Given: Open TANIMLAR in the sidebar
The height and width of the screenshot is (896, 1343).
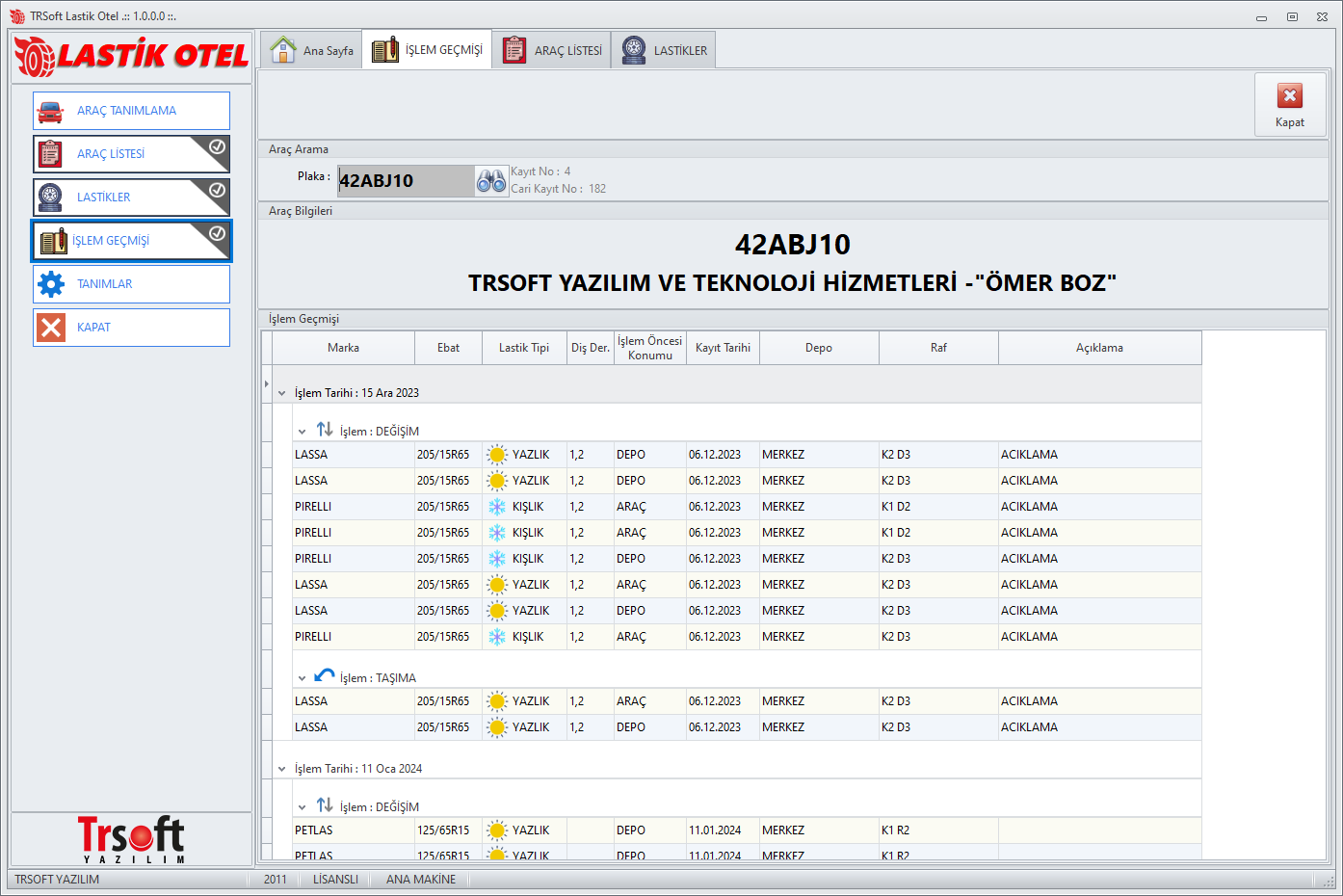Looking at the screenshot, I should click(x=131, y=284).
